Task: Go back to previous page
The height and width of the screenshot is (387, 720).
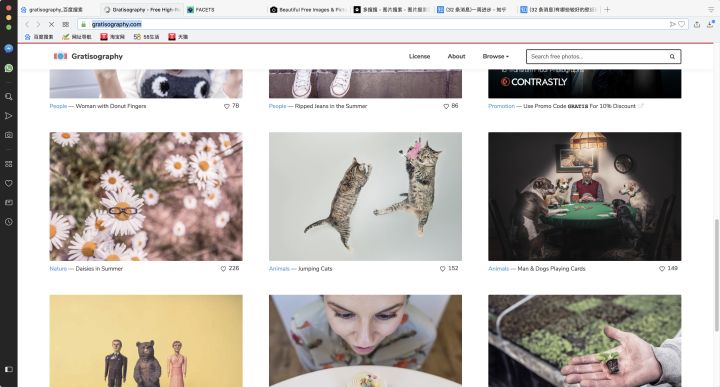Action: tap(27, 24)
